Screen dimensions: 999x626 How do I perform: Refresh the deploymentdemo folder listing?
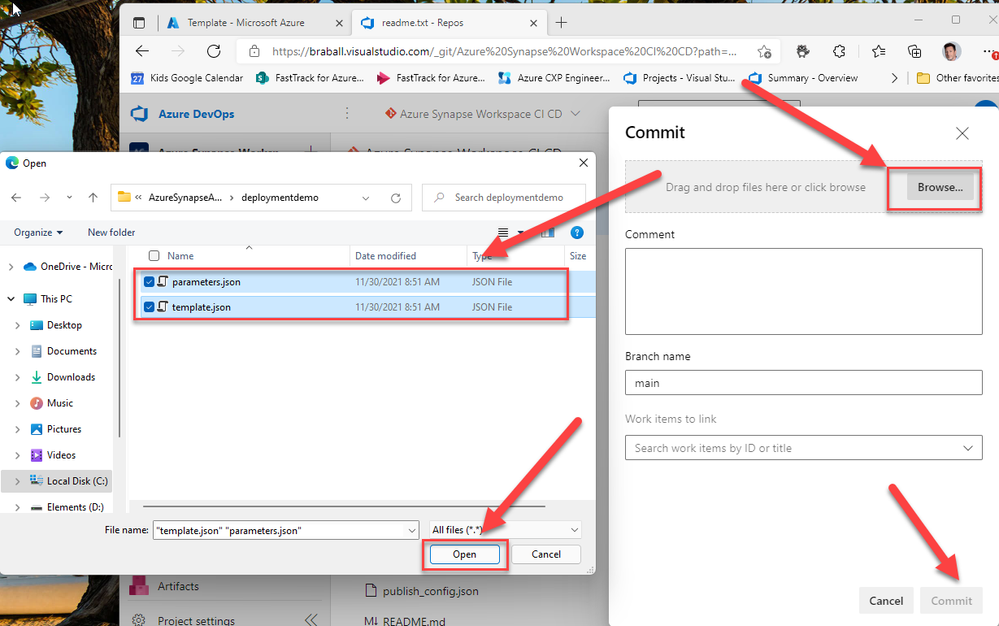point(396,198)
